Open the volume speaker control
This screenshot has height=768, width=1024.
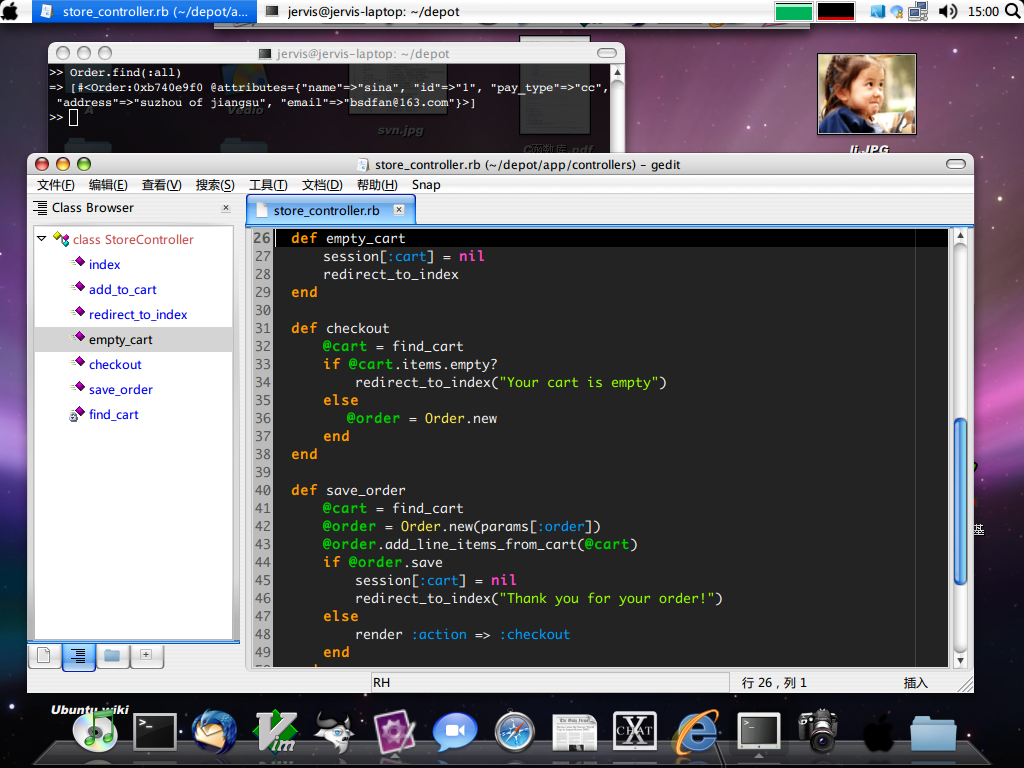947,11
